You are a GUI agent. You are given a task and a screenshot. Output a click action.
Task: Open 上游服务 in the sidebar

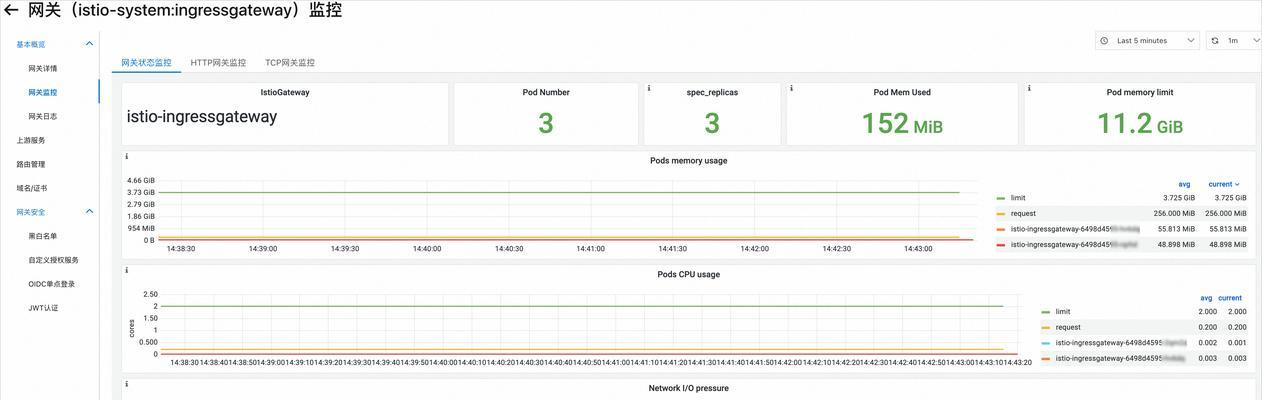click(x=31, y=140)
